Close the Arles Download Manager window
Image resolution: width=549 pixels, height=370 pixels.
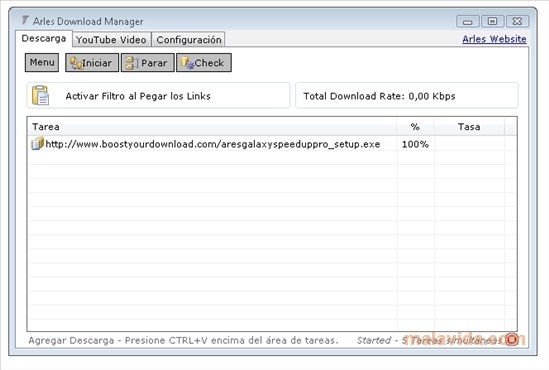click(517, 22)
